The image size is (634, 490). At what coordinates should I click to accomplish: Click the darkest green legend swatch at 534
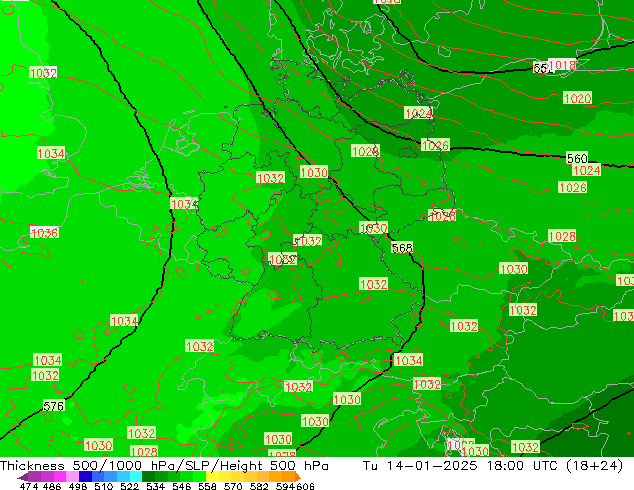tap(148, 477)
